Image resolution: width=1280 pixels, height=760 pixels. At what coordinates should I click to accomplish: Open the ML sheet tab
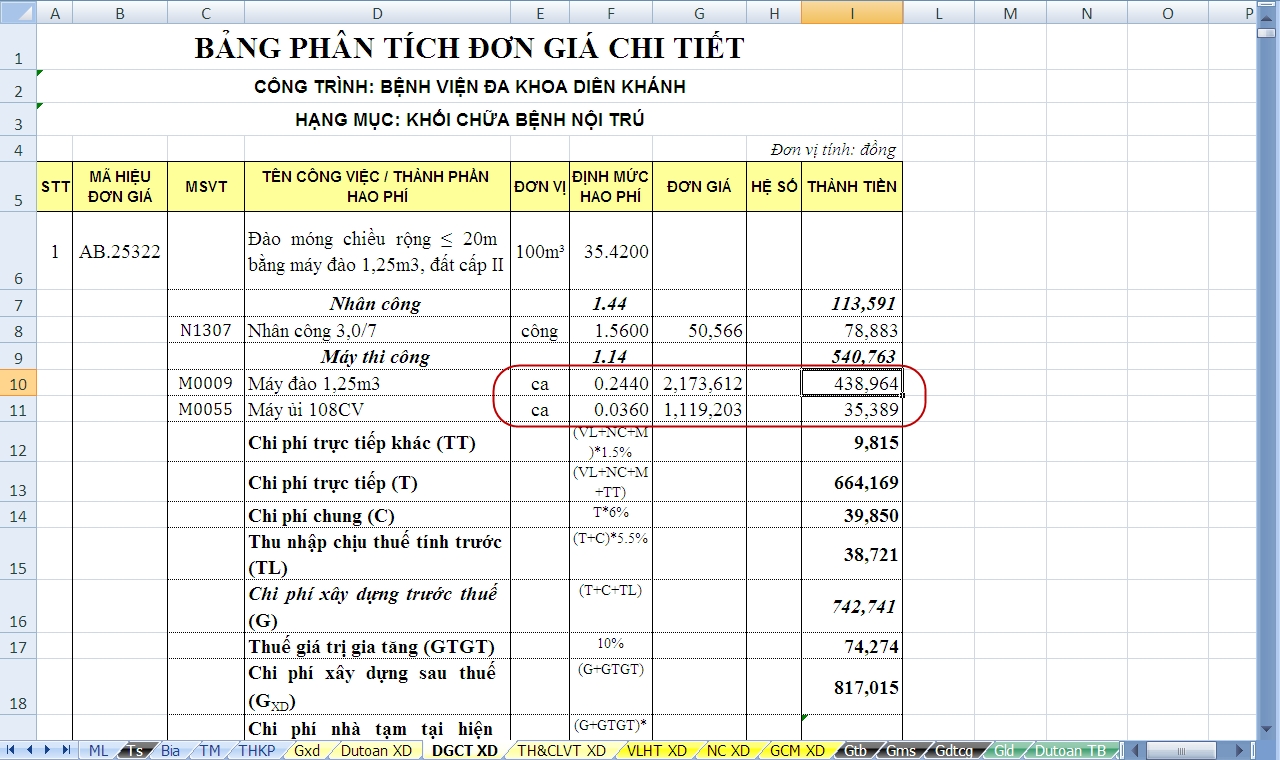[x=98, y=750]
